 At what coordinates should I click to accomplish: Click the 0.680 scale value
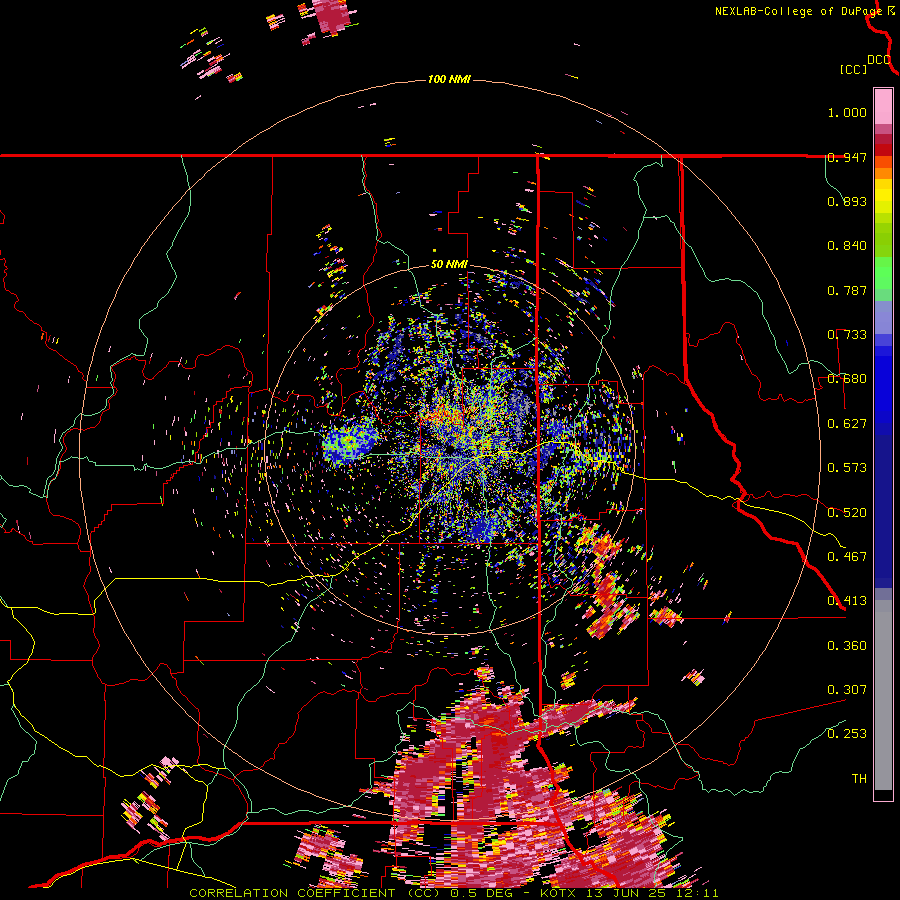click(847, 379)
